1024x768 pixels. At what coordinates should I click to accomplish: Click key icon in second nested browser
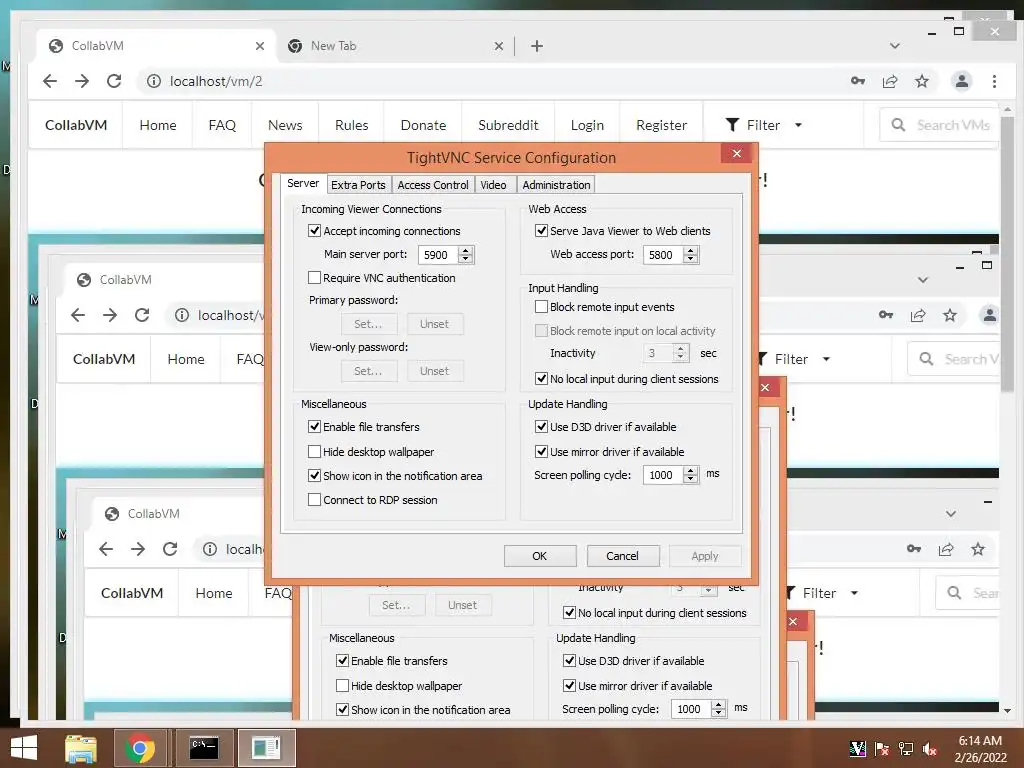click(x=886, y=315)
